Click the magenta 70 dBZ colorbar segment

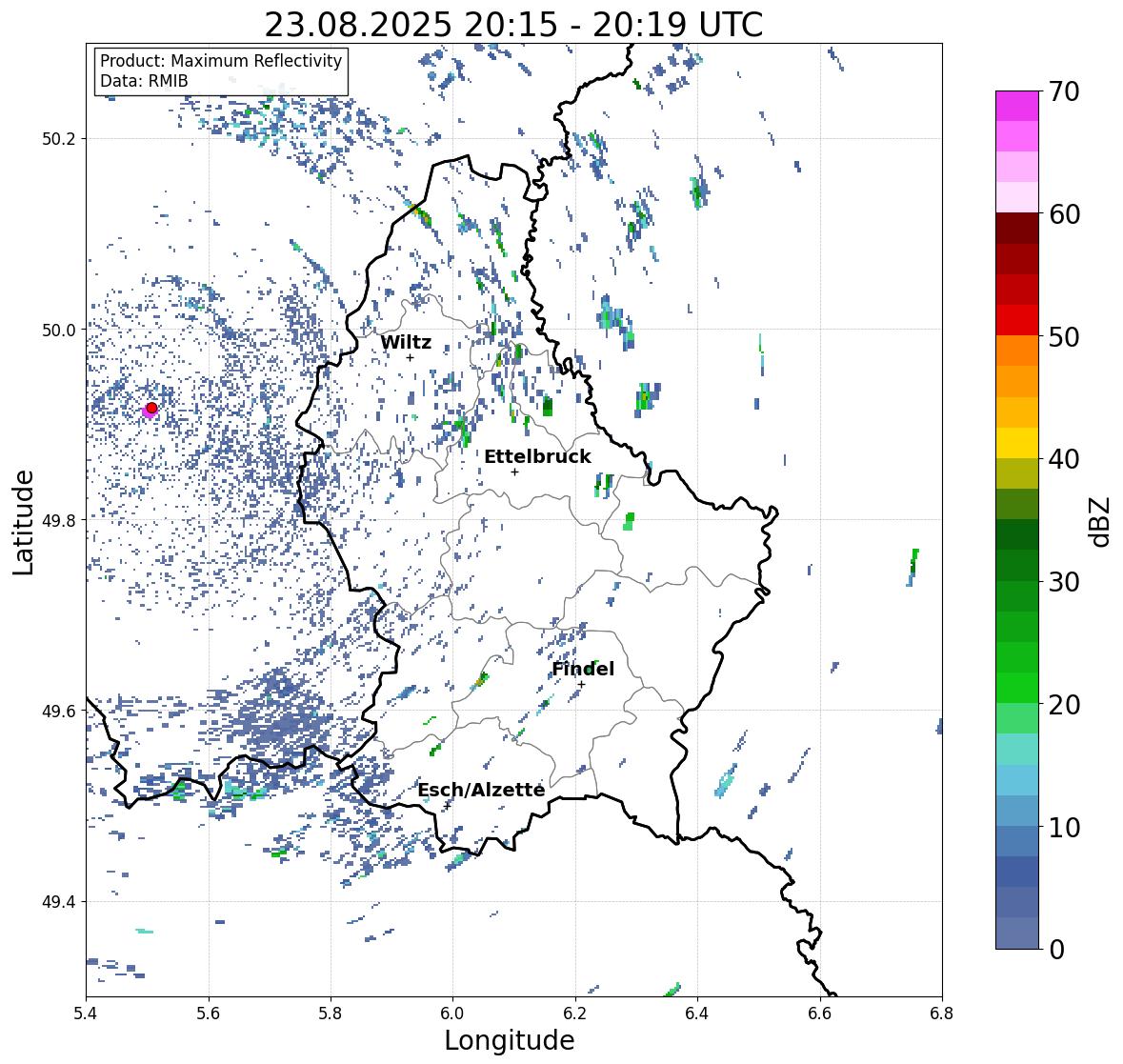[x=1017, y=106]
